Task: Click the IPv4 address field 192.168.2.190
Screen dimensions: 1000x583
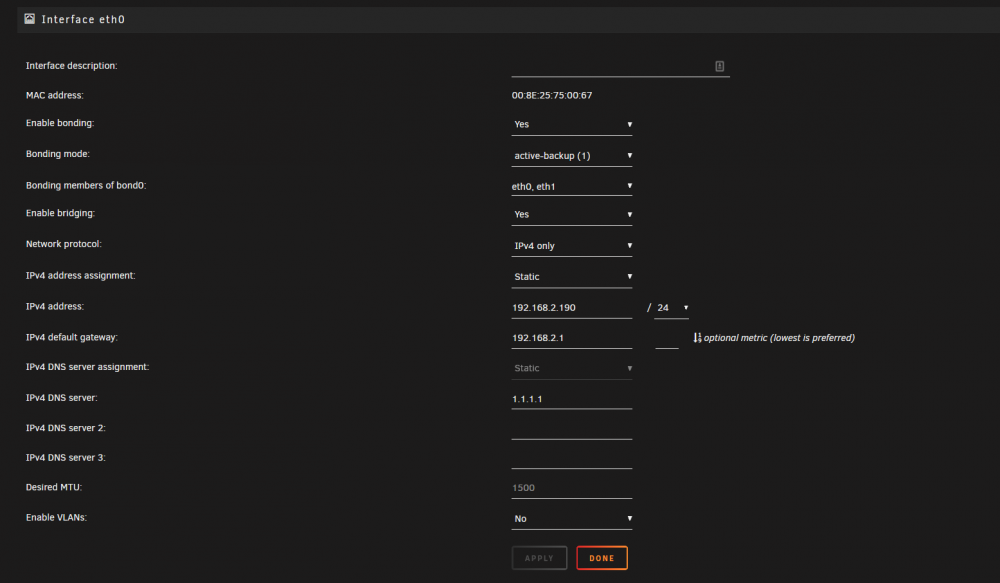Action: [x=571, y=308]
